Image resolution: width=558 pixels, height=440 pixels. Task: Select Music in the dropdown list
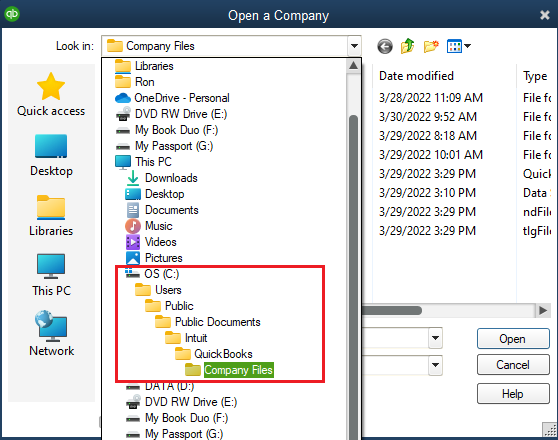(149, 226)
